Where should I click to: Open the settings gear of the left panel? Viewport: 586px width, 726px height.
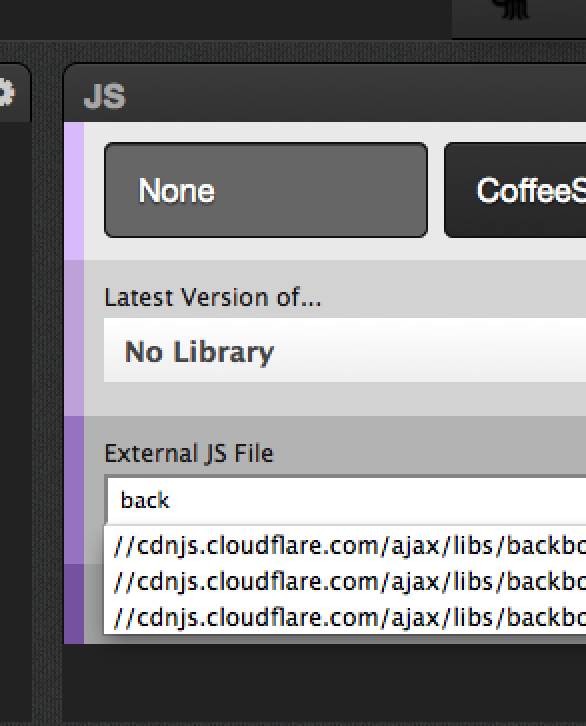tap(6, 93)
